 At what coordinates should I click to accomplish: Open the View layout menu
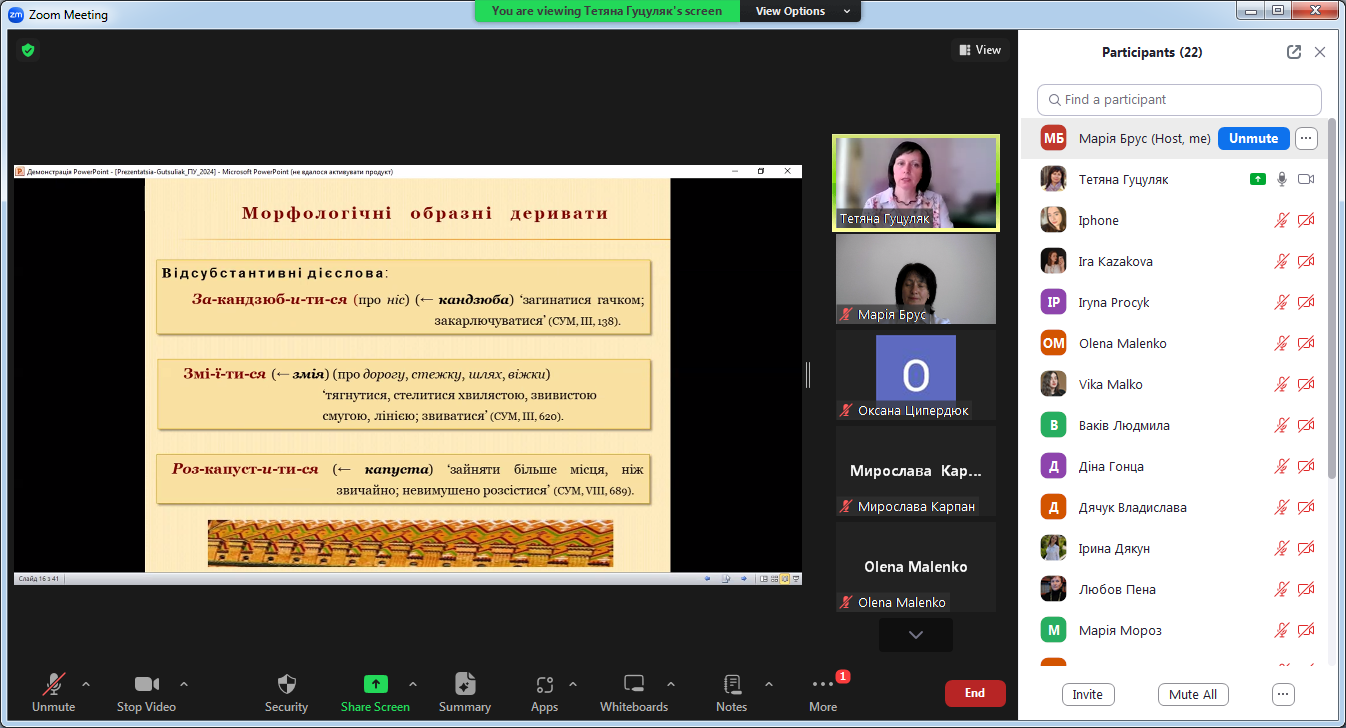click(x=980, y=50)
